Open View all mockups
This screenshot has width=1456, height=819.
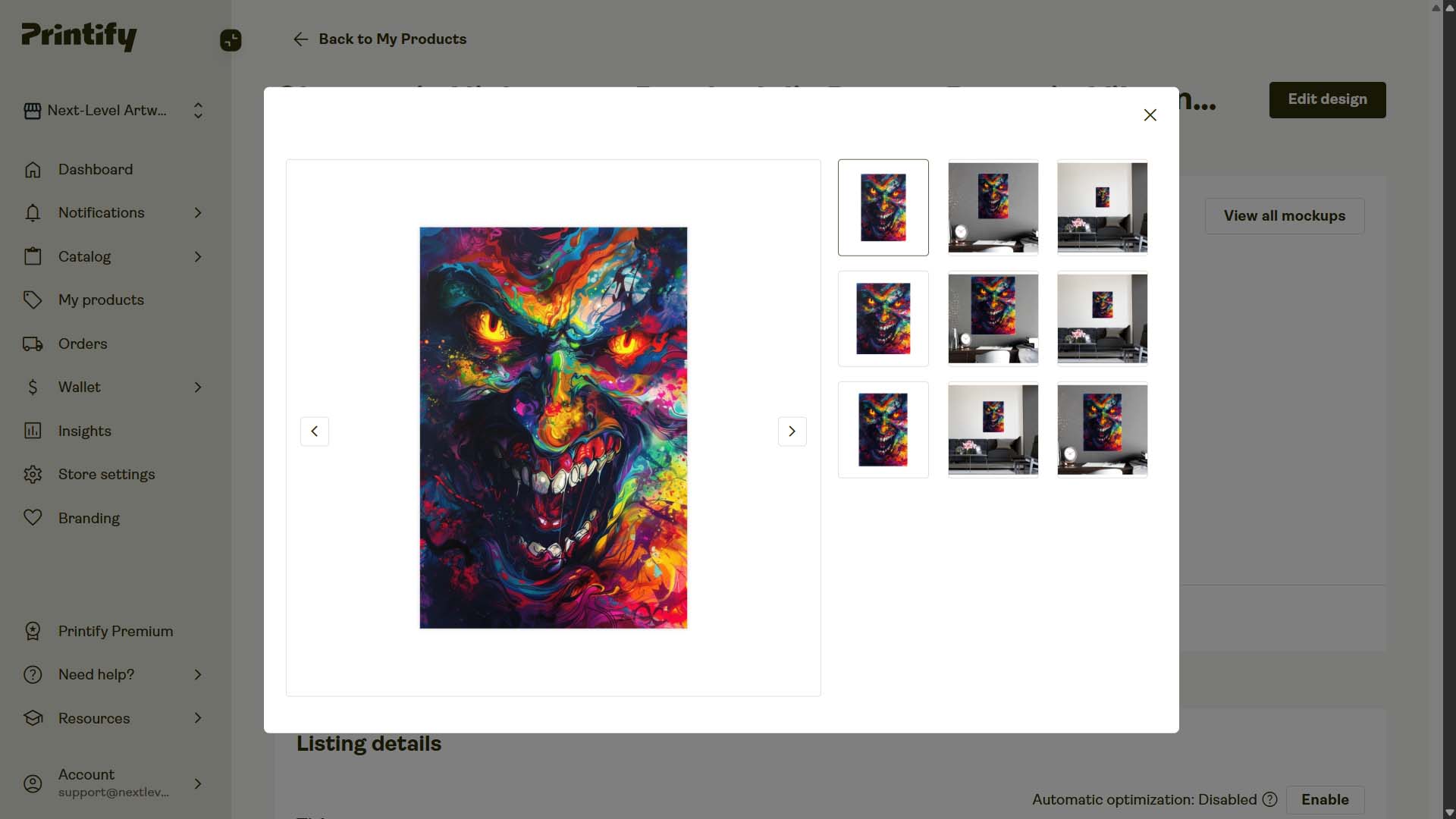click(x=1285, y=215)
